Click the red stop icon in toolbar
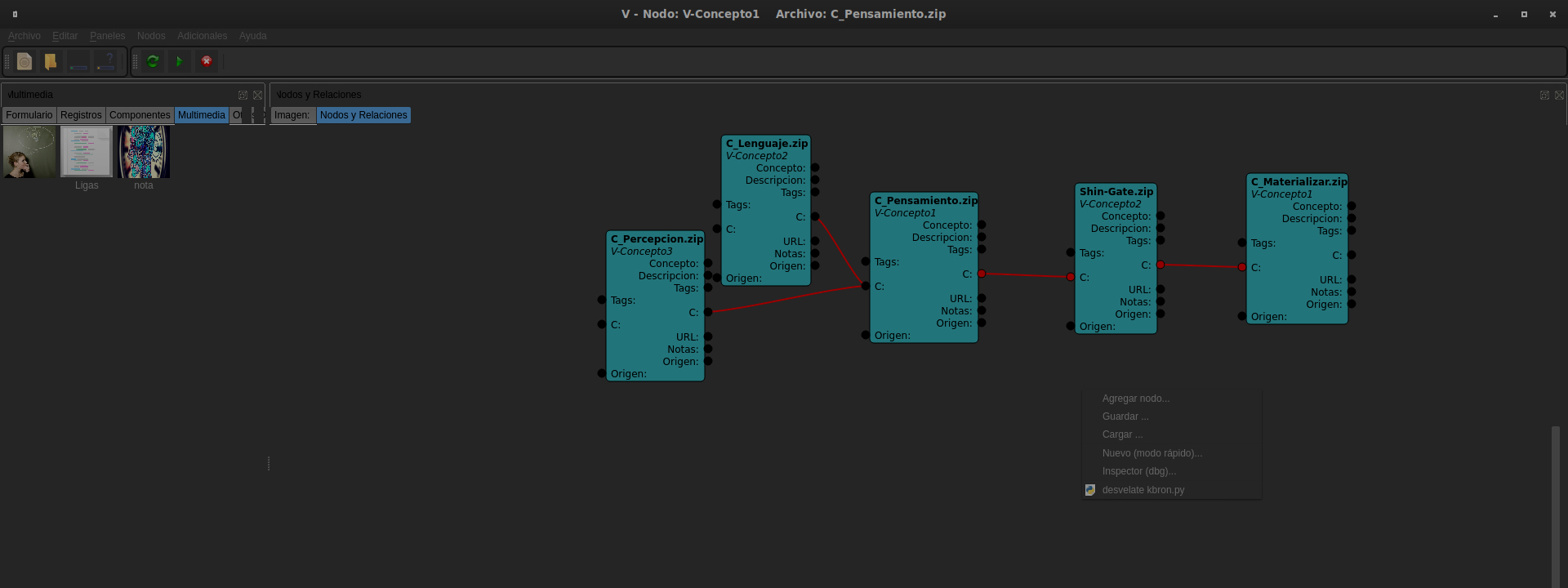Image resolution: width=1568 pixels, height=588 pixels. pos(207,61)
